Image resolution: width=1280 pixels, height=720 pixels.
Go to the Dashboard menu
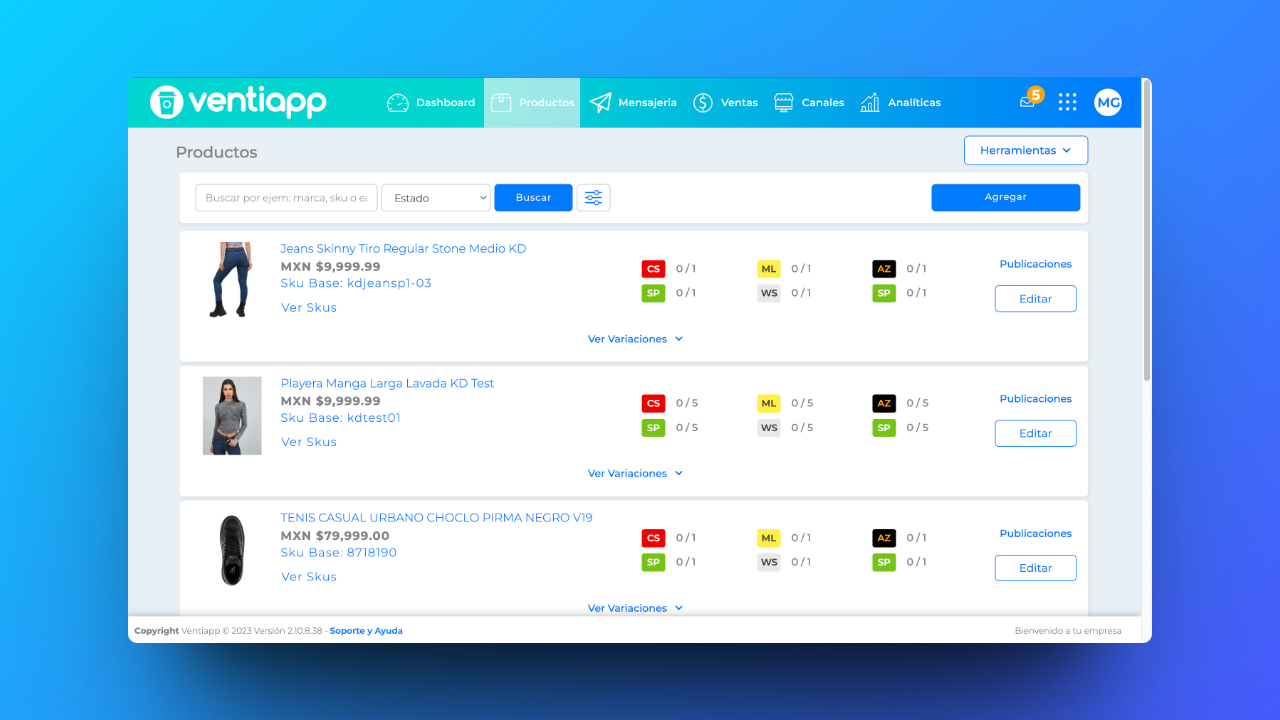pyautogui.click(x=431, y=102)
